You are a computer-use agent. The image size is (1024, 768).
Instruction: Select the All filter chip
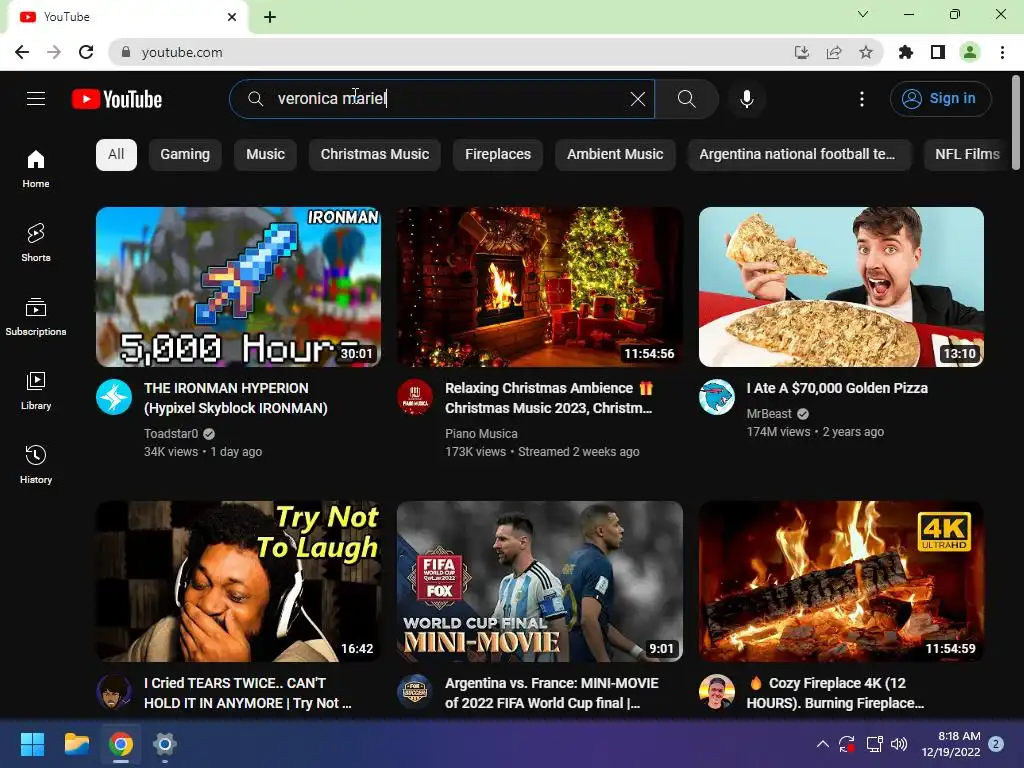[116, 155]
